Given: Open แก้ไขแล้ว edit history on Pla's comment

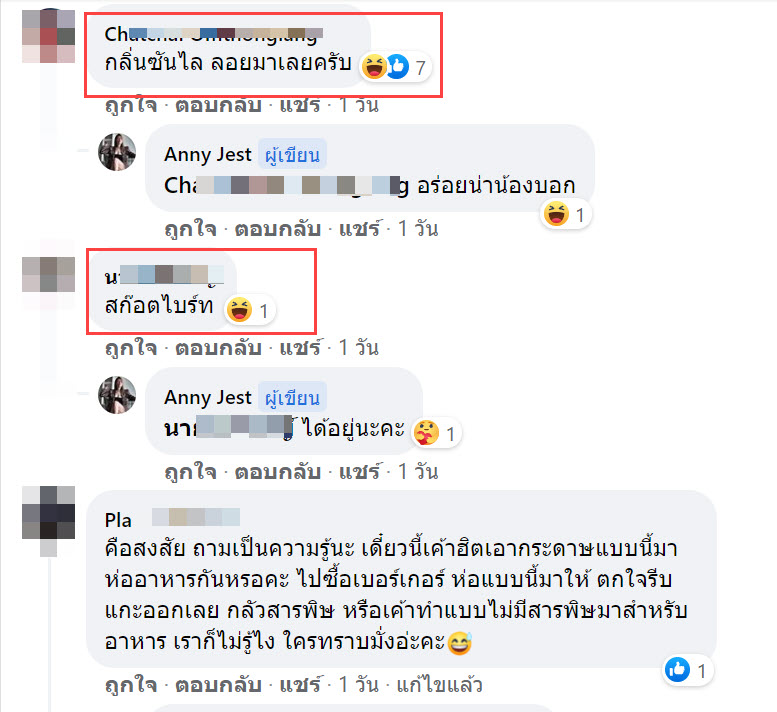Looking at the screenshot, I should coord(440,685).
